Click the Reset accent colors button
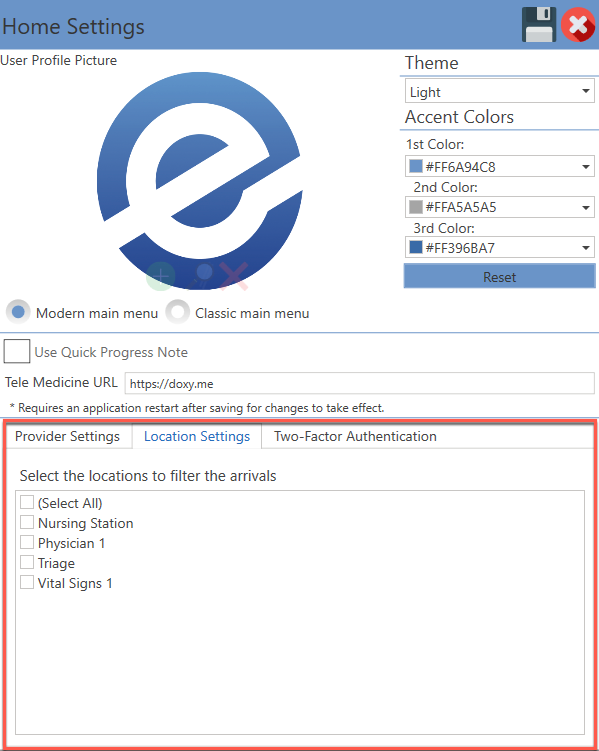 (500, 276)
